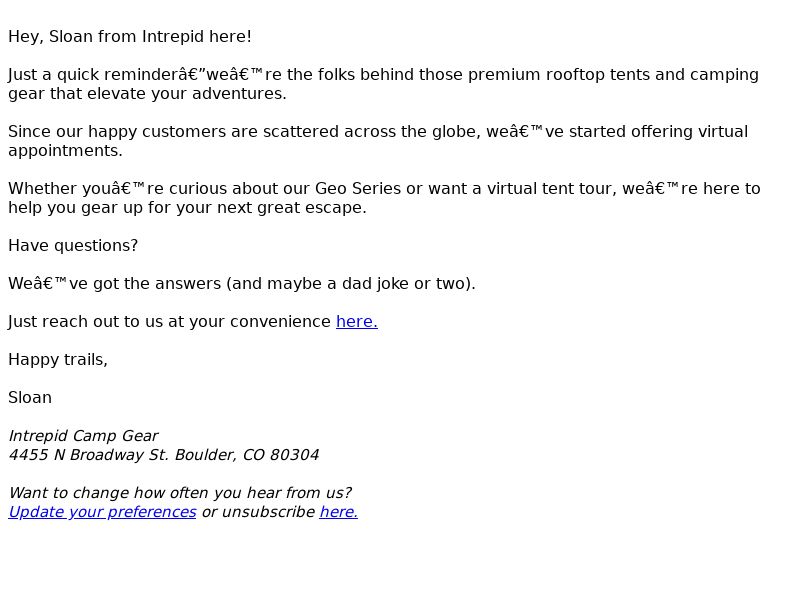
Task: Click the 'Sloan' signature name
Action: 30,398
